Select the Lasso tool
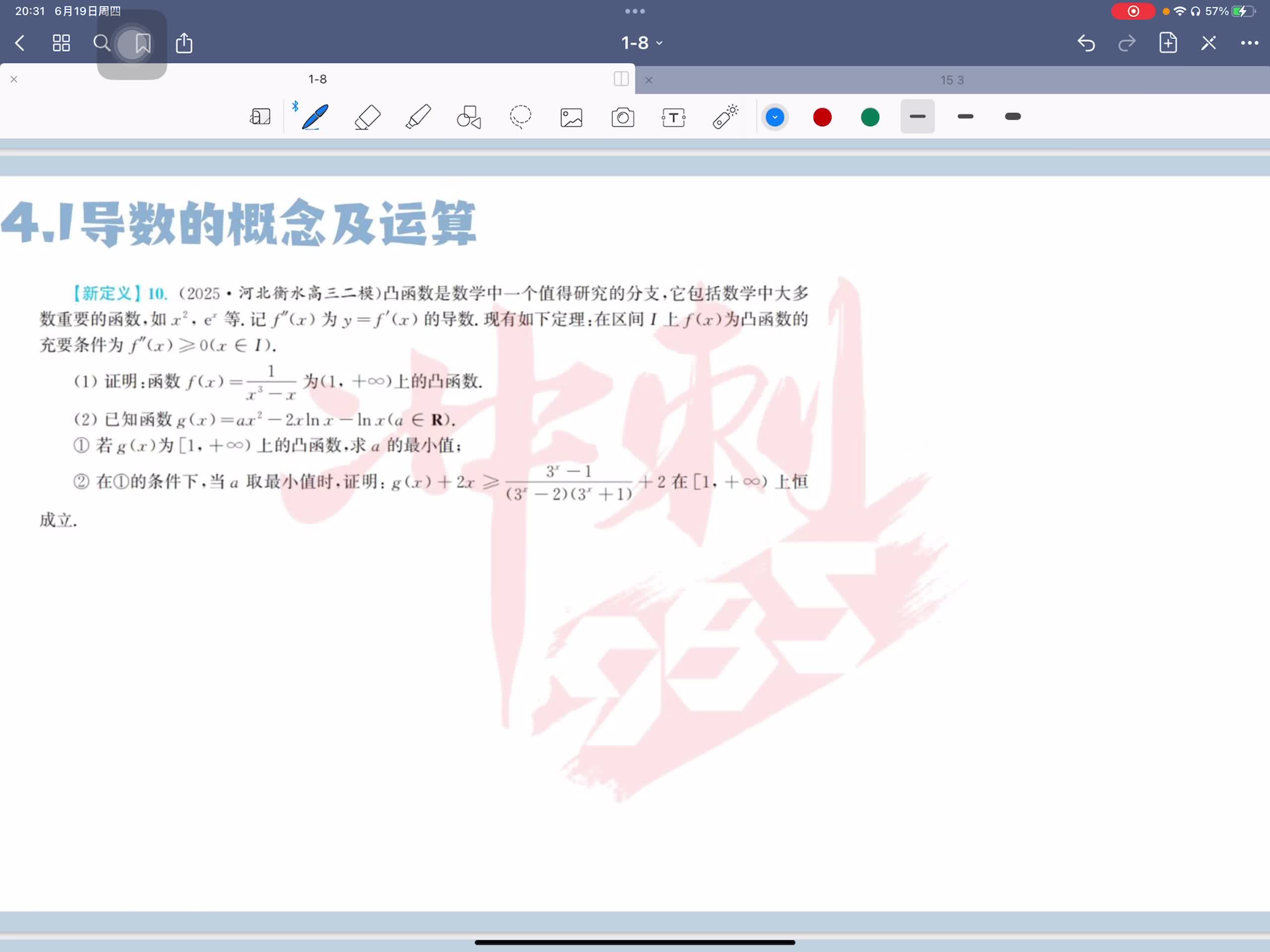 520,117
